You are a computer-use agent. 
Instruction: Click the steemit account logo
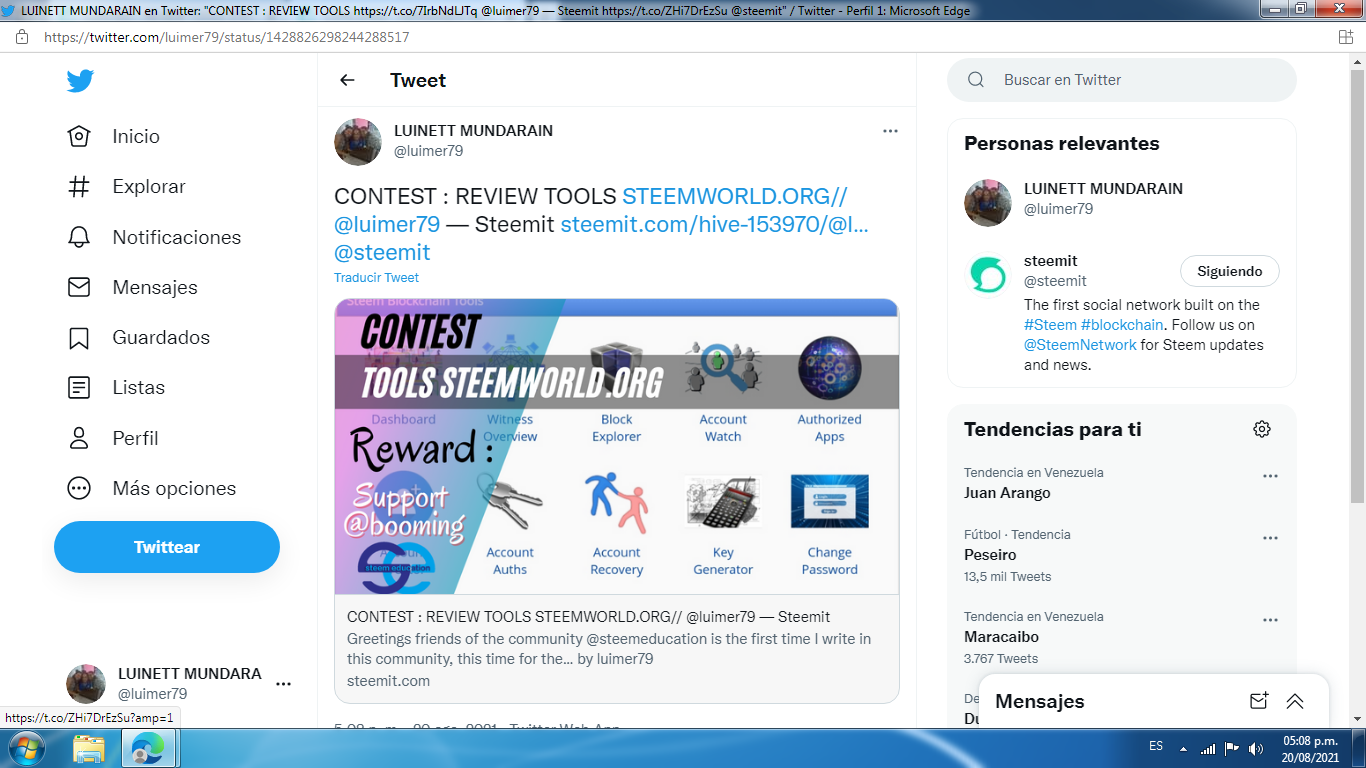pos(988,275)
